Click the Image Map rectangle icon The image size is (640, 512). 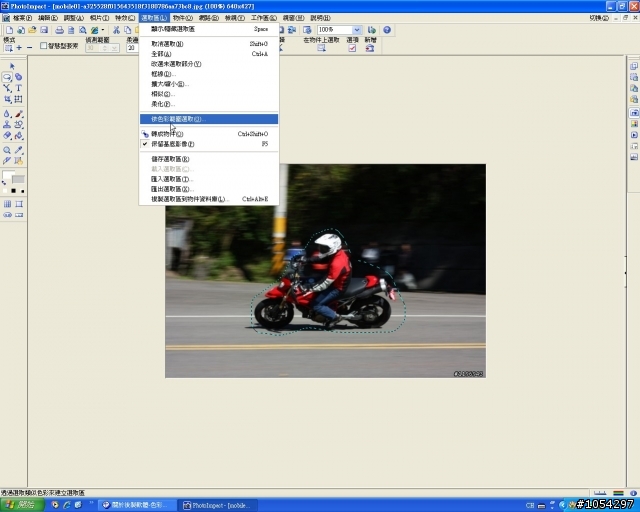pos(19,204)
